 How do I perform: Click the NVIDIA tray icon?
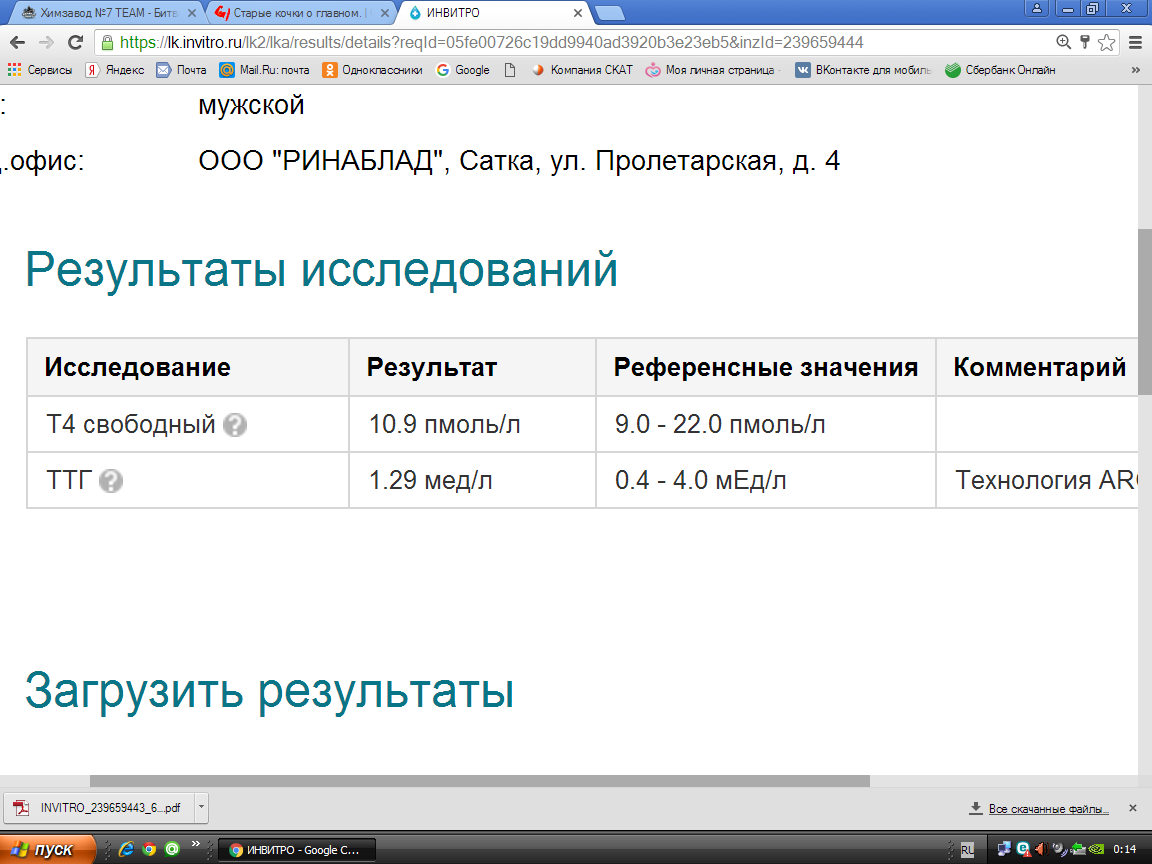tap(1095, 849)
